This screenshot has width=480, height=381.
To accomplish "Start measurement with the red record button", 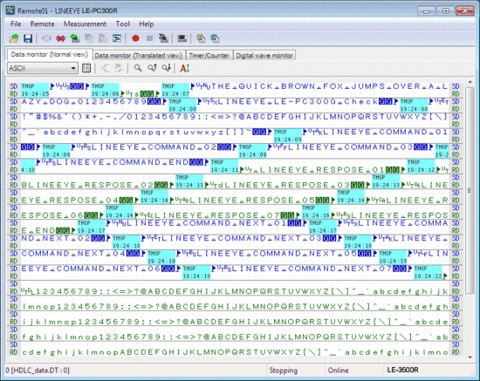I will 135,38.
